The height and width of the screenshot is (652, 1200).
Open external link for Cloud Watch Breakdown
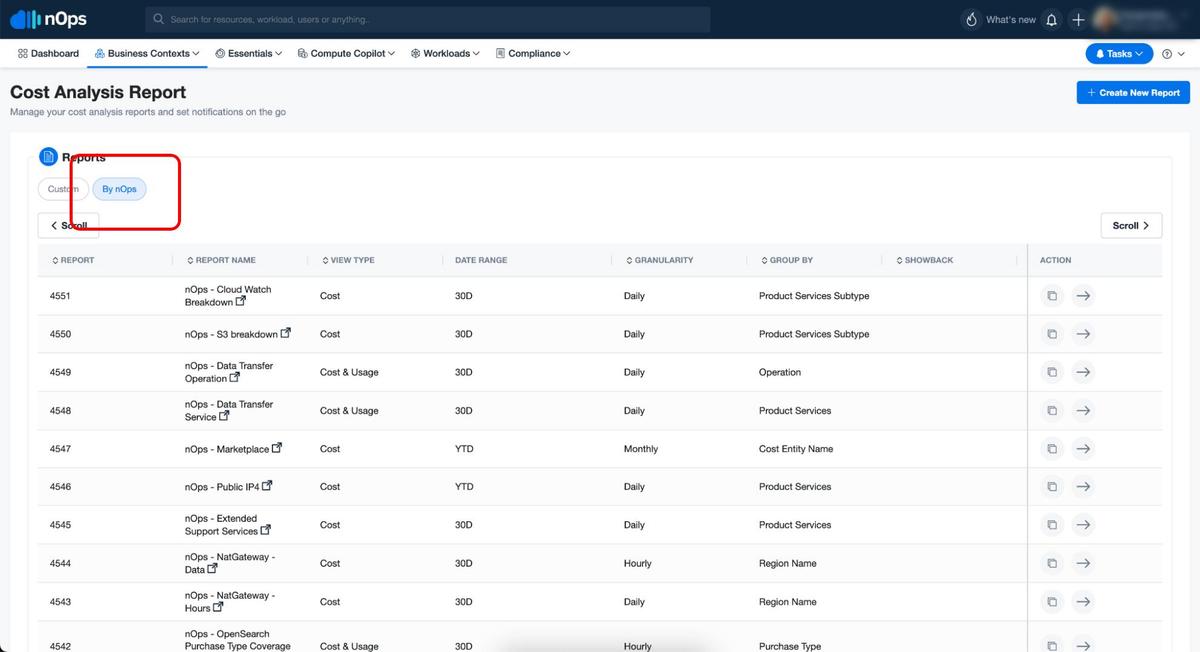(x=240, y=301)
